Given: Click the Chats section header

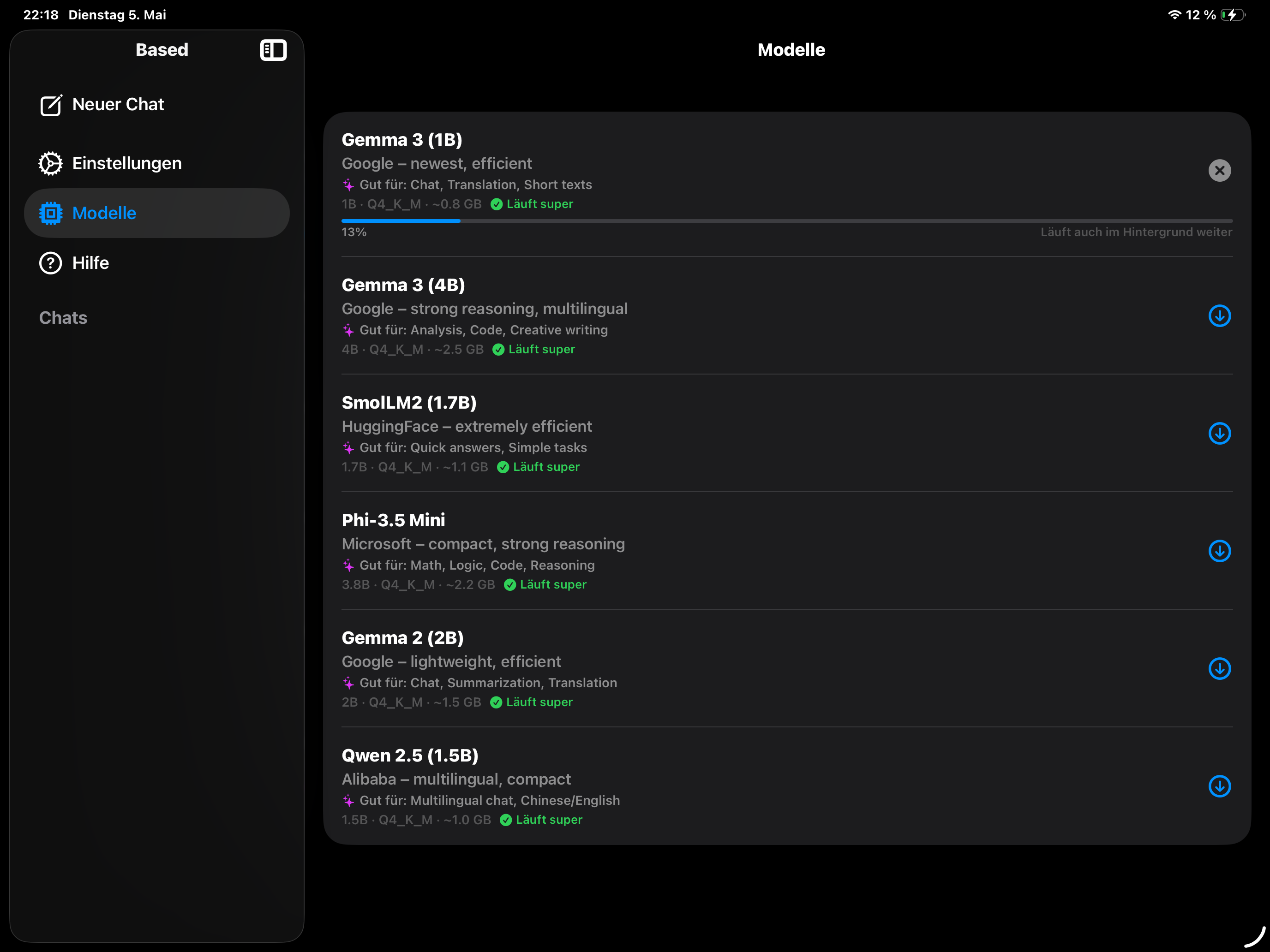Looking at the screenshot, I should point(63,318).
